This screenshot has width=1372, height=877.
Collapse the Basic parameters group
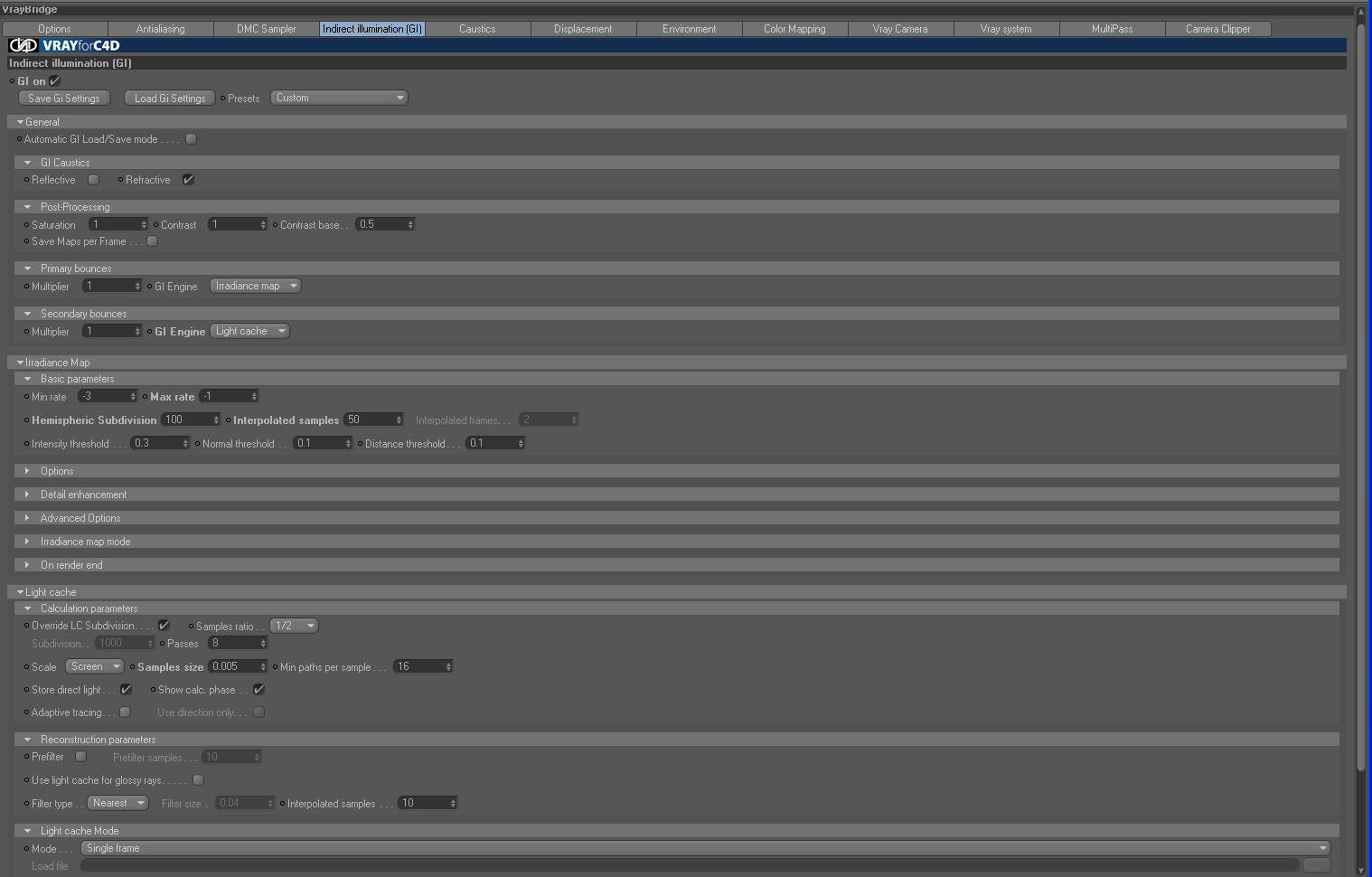(28, 379)
